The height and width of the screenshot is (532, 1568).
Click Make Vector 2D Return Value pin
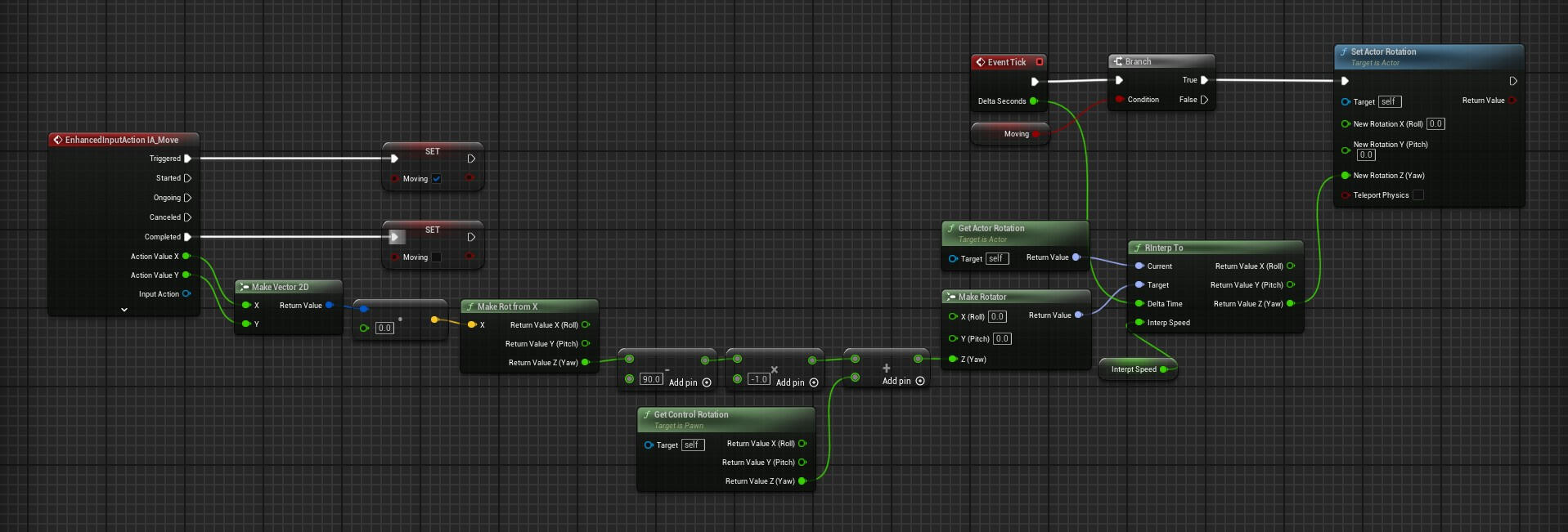point(329,306)
